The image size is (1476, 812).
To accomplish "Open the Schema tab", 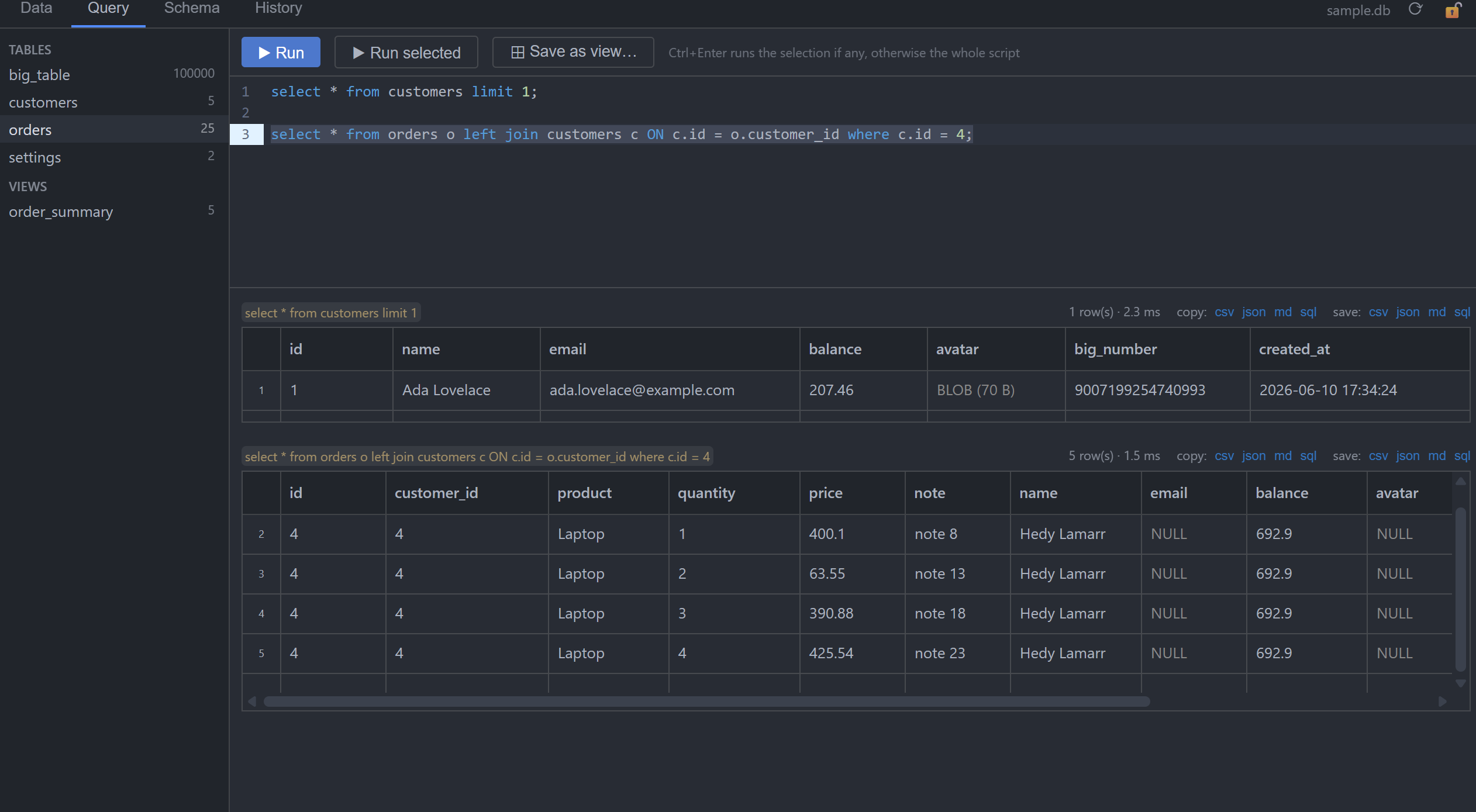I will click(x=192, y=8).
